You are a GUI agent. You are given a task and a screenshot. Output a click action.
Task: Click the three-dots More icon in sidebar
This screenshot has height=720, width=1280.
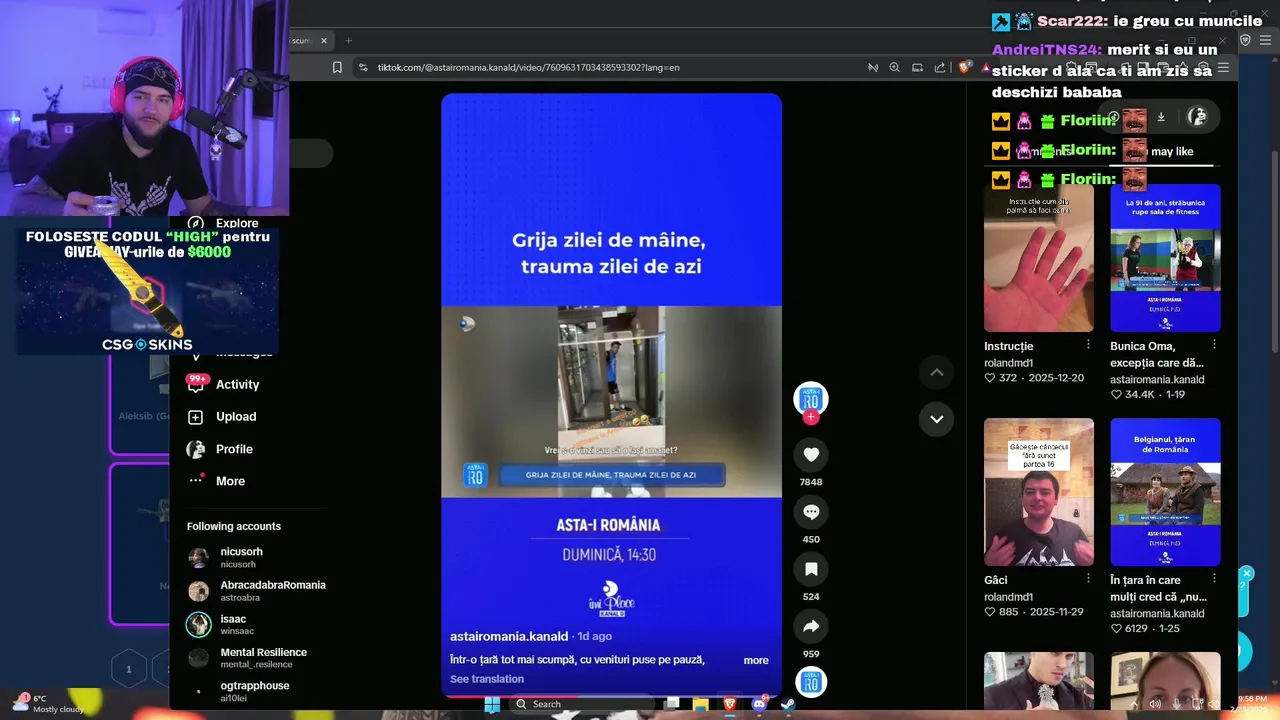196,481
